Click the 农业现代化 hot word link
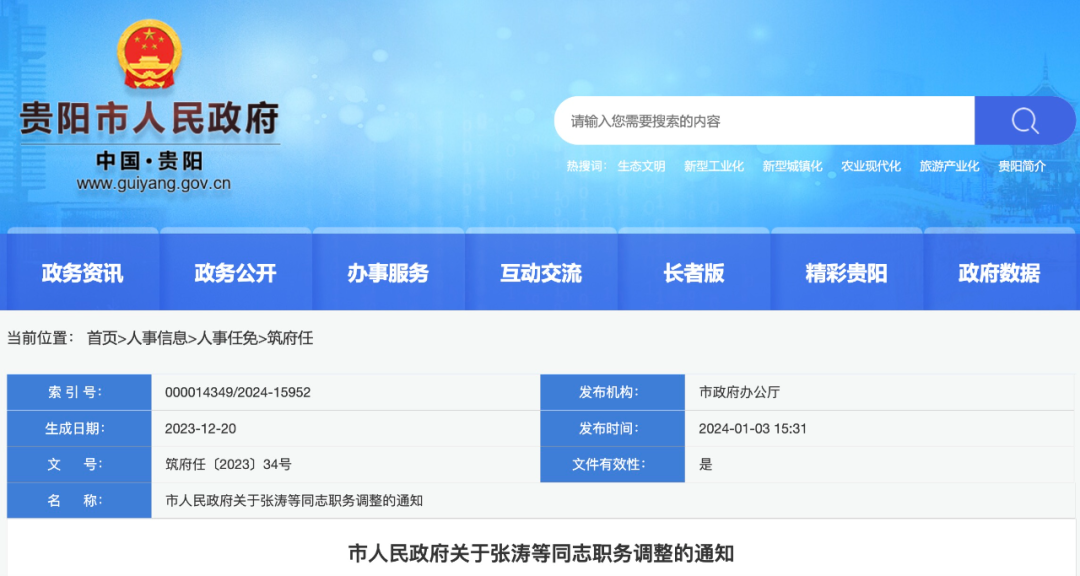Viewport: 1080px width, 576px height. [x=871, y=167]
